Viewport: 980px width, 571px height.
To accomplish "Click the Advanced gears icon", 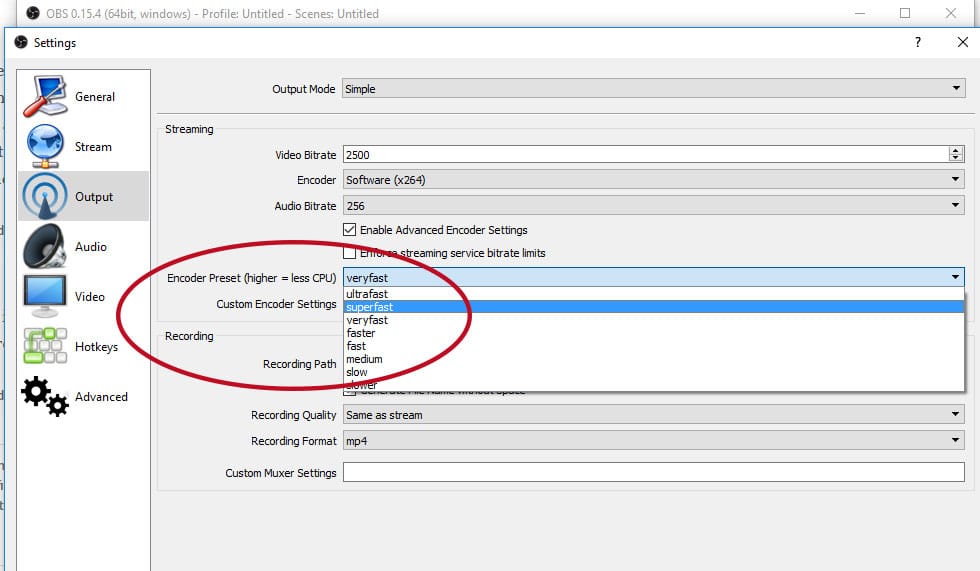I will (45, 396).
